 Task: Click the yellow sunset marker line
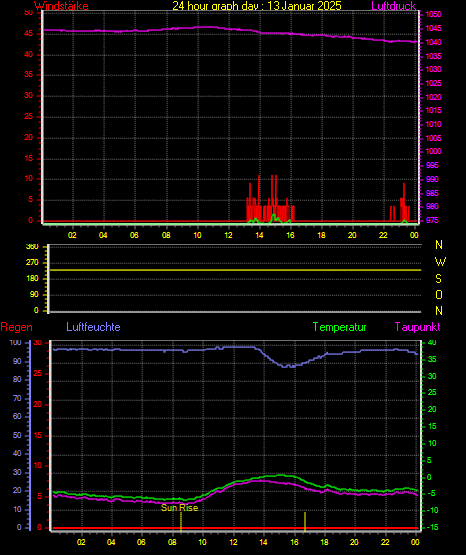point(305,521)
